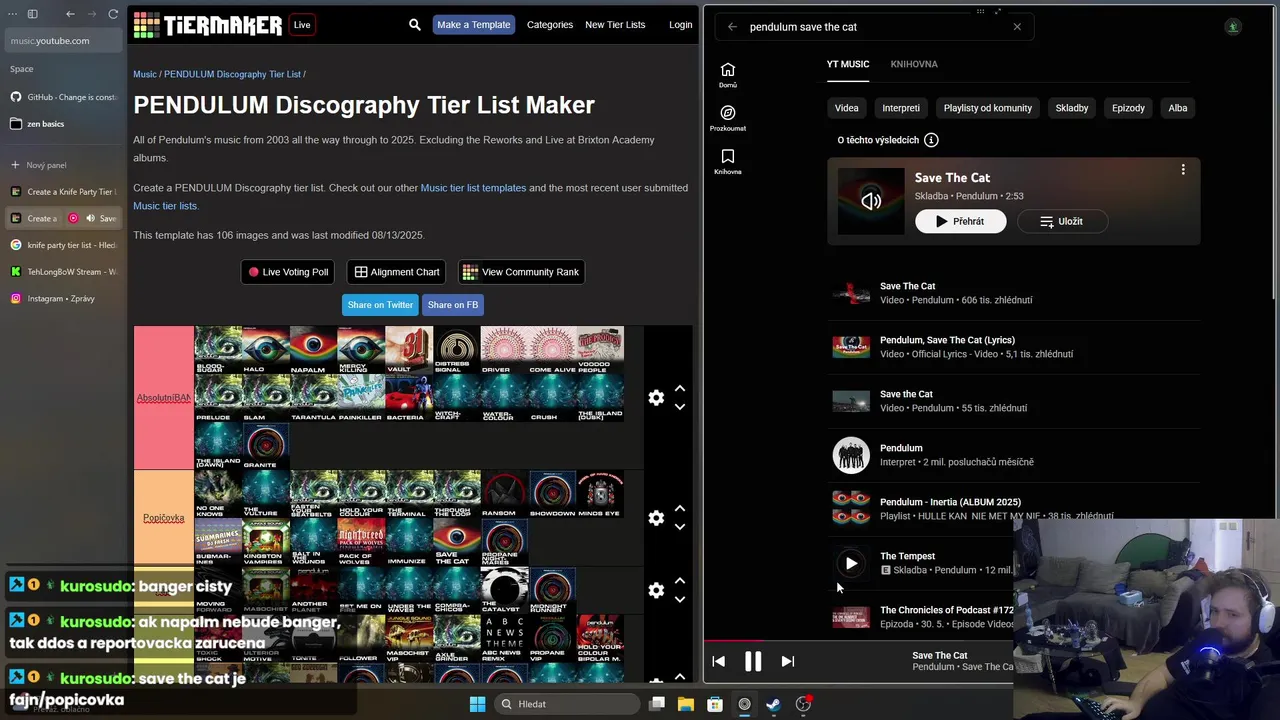Filter by Playlisty od komunity chip

click(x=988, y=108)
